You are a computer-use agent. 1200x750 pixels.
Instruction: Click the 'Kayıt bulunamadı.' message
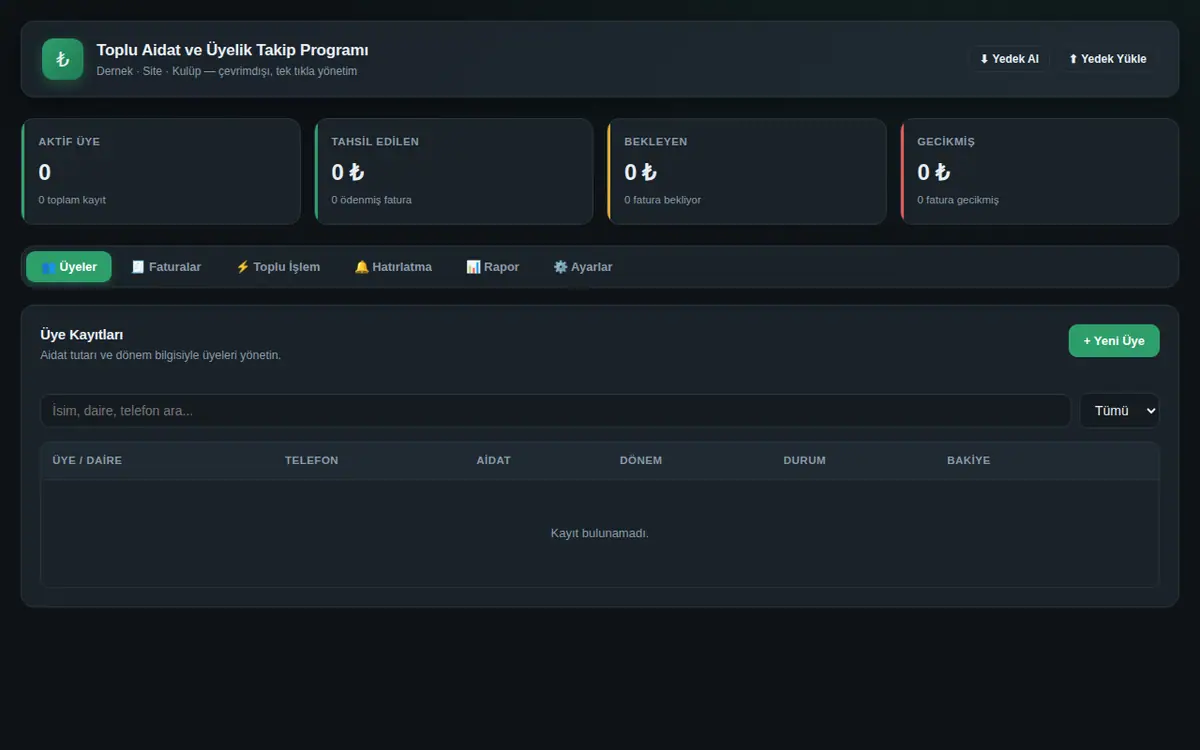[x=600, y=533]
